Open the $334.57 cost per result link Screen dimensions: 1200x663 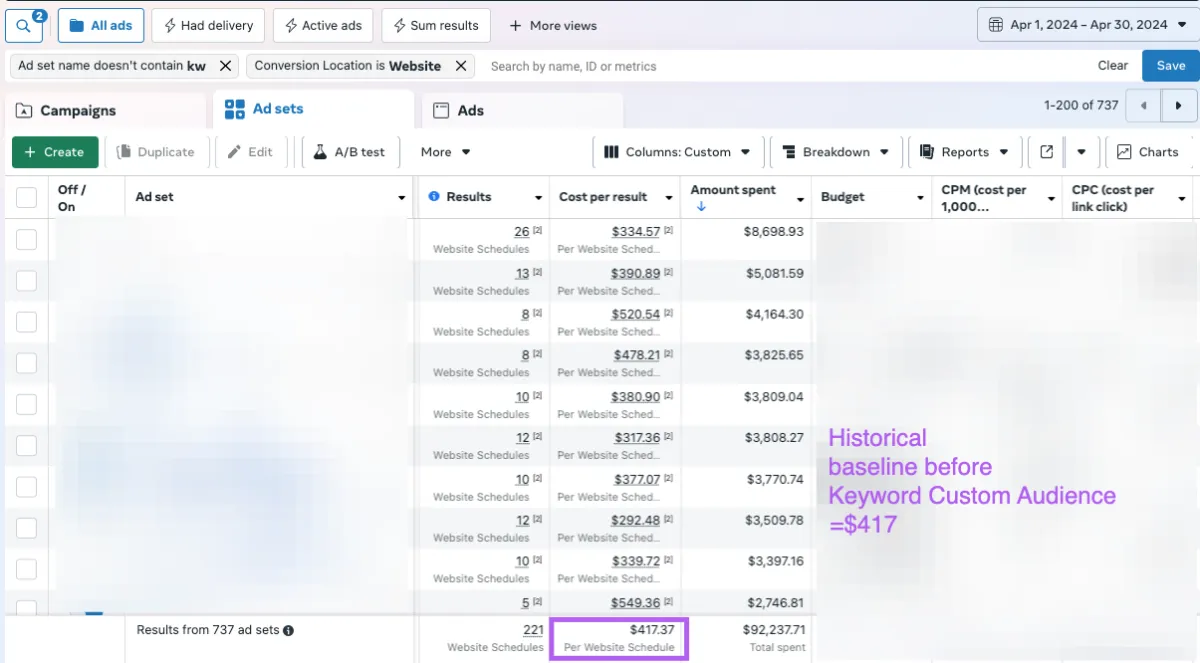point(636,232)
